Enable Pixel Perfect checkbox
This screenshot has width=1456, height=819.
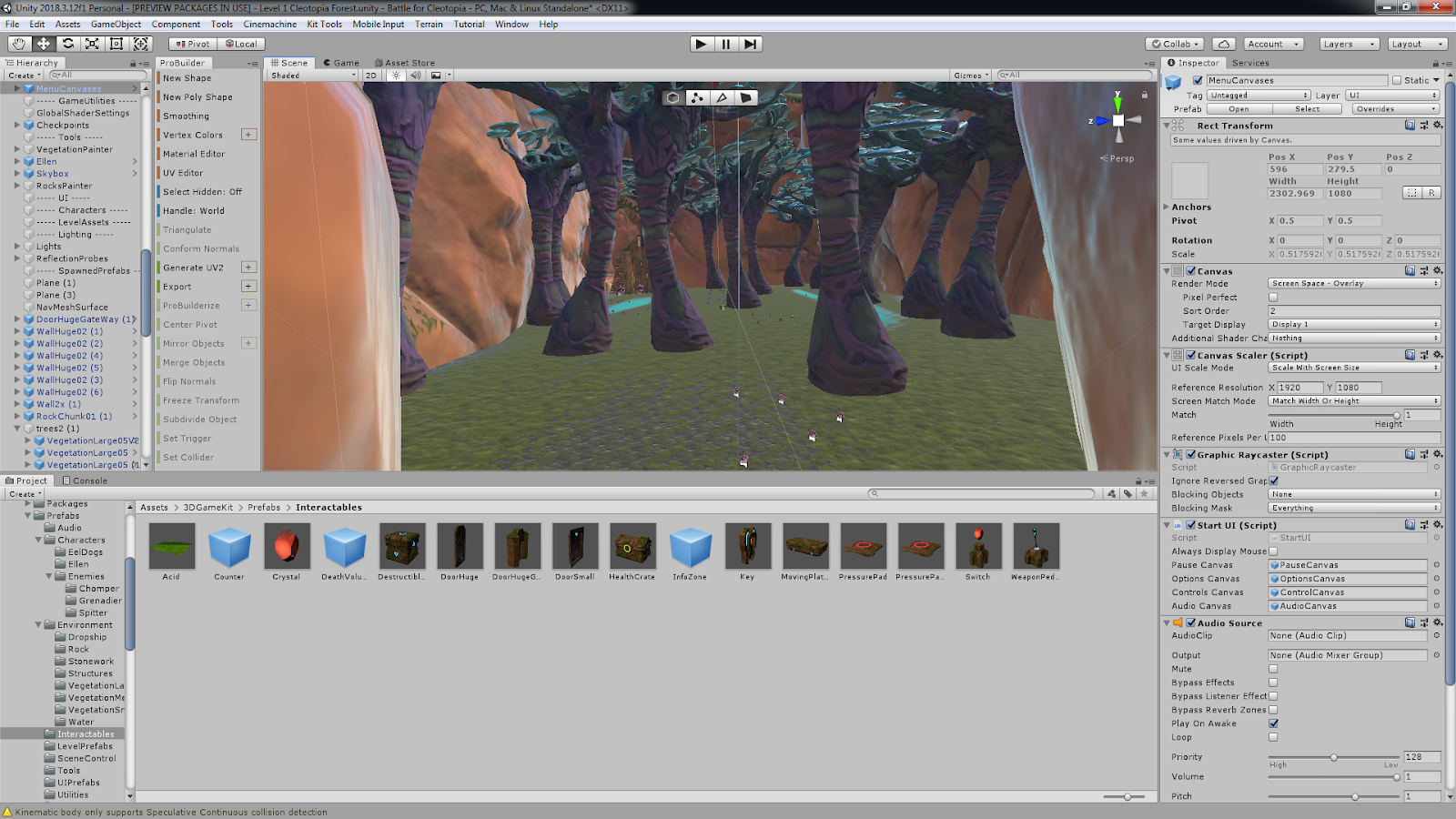click(1273, 298)
